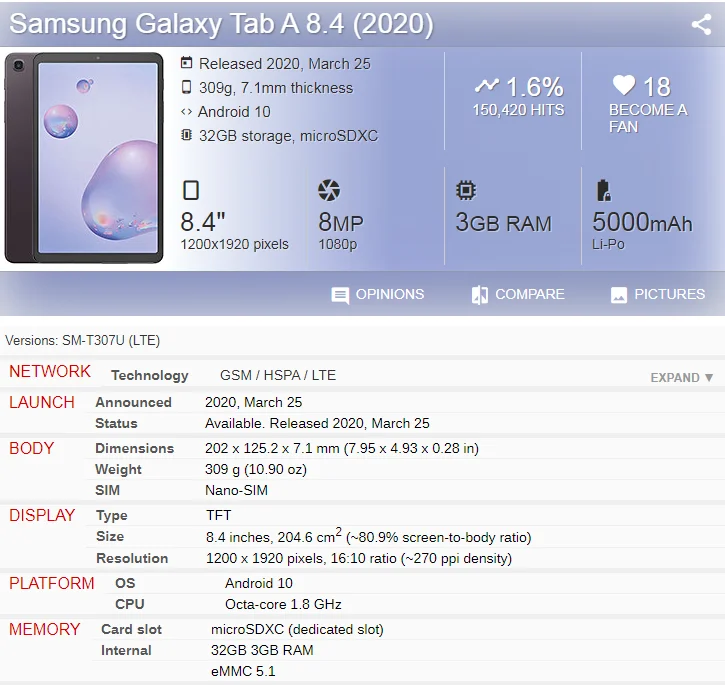Click the LAUNCH section heading
Image resolution: width=725 pixels, height=685 pixels.
[x=42, y=402]
